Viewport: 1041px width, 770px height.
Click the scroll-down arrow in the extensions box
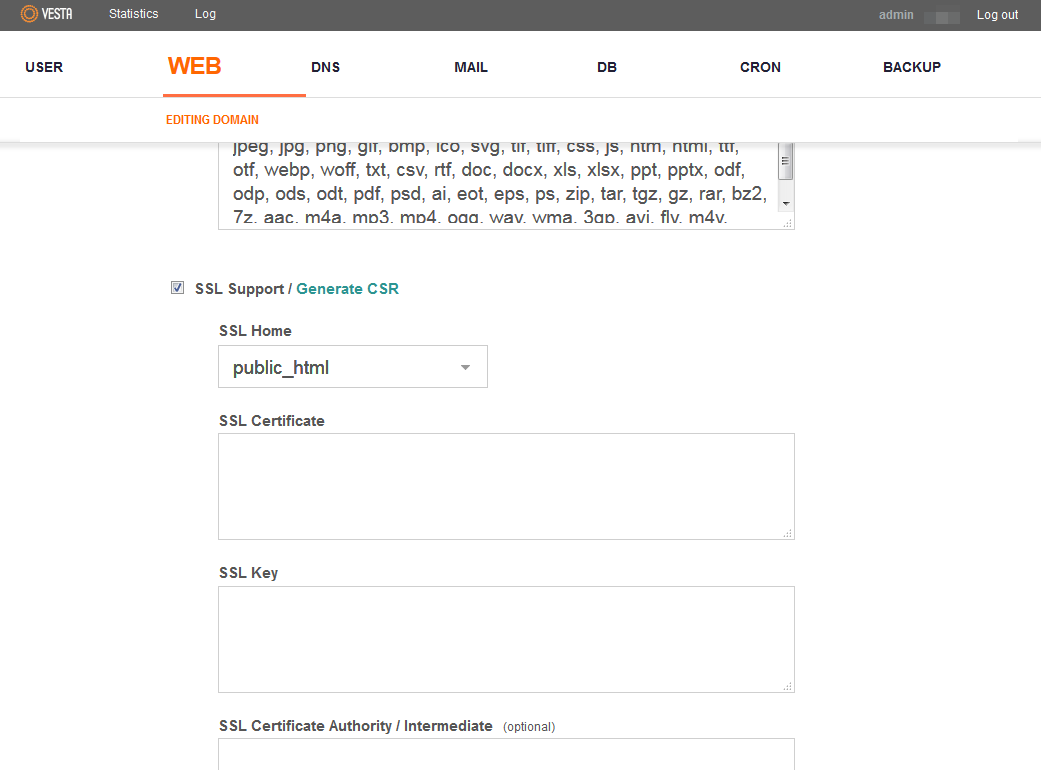pos(786,204)
